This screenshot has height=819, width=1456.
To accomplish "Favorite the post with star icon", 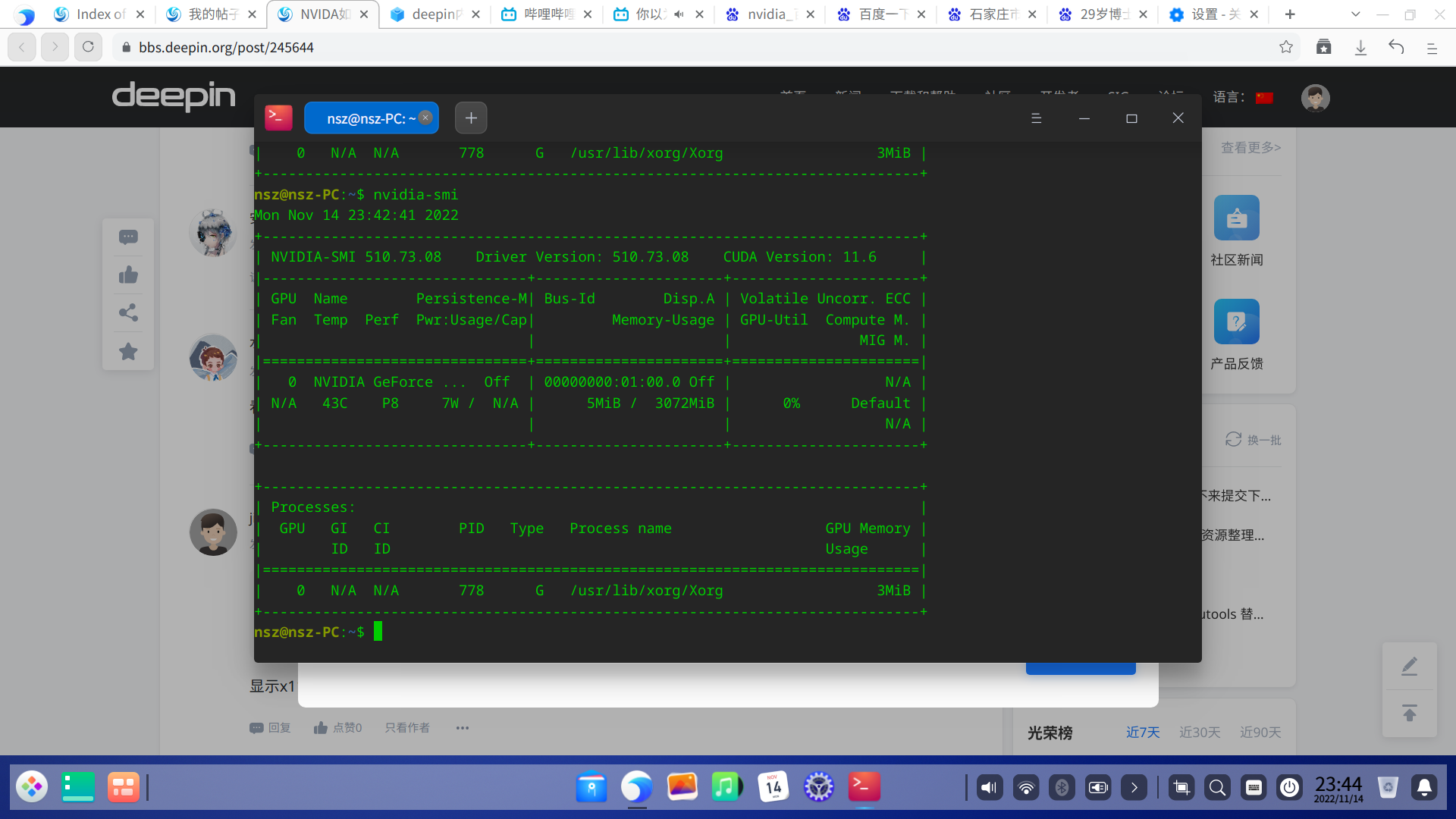I will [128, 352].
